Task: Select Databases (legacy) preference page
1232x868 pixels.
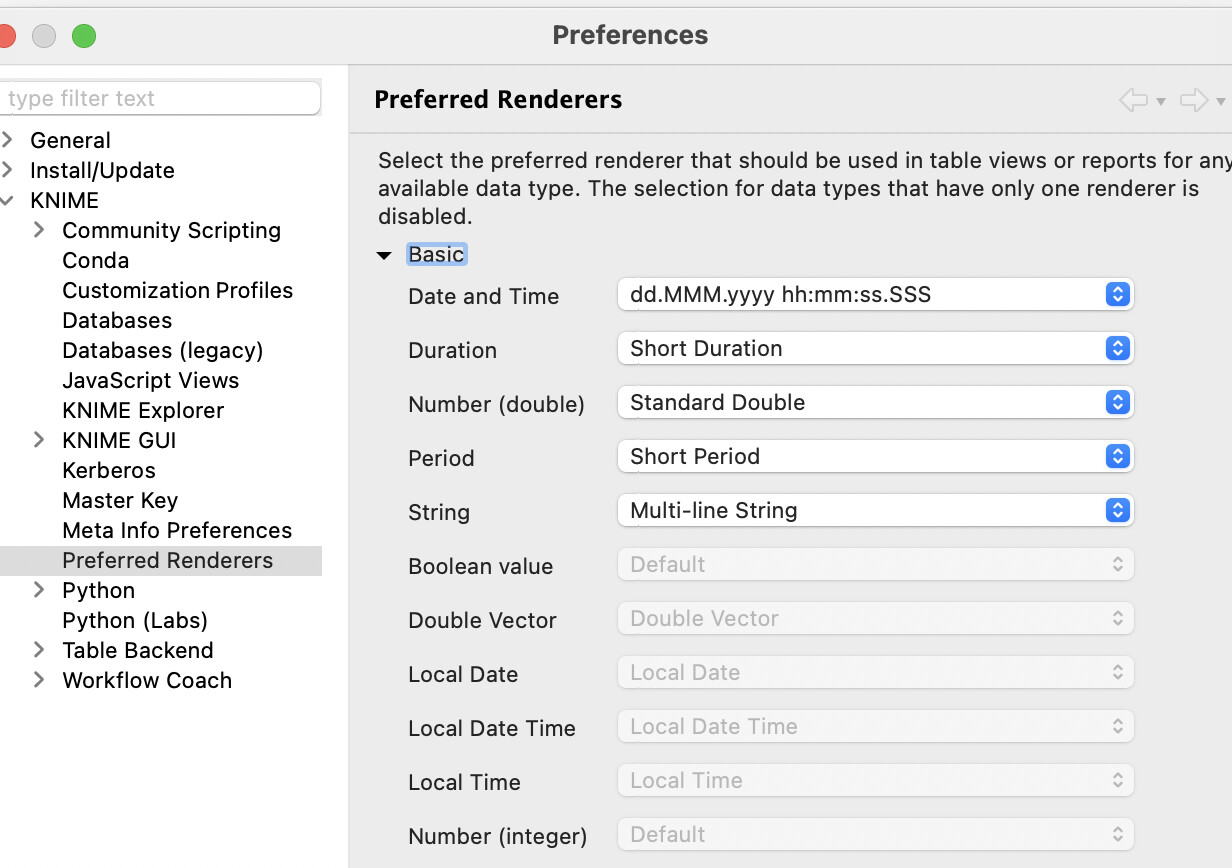Action: pos(162,350)
